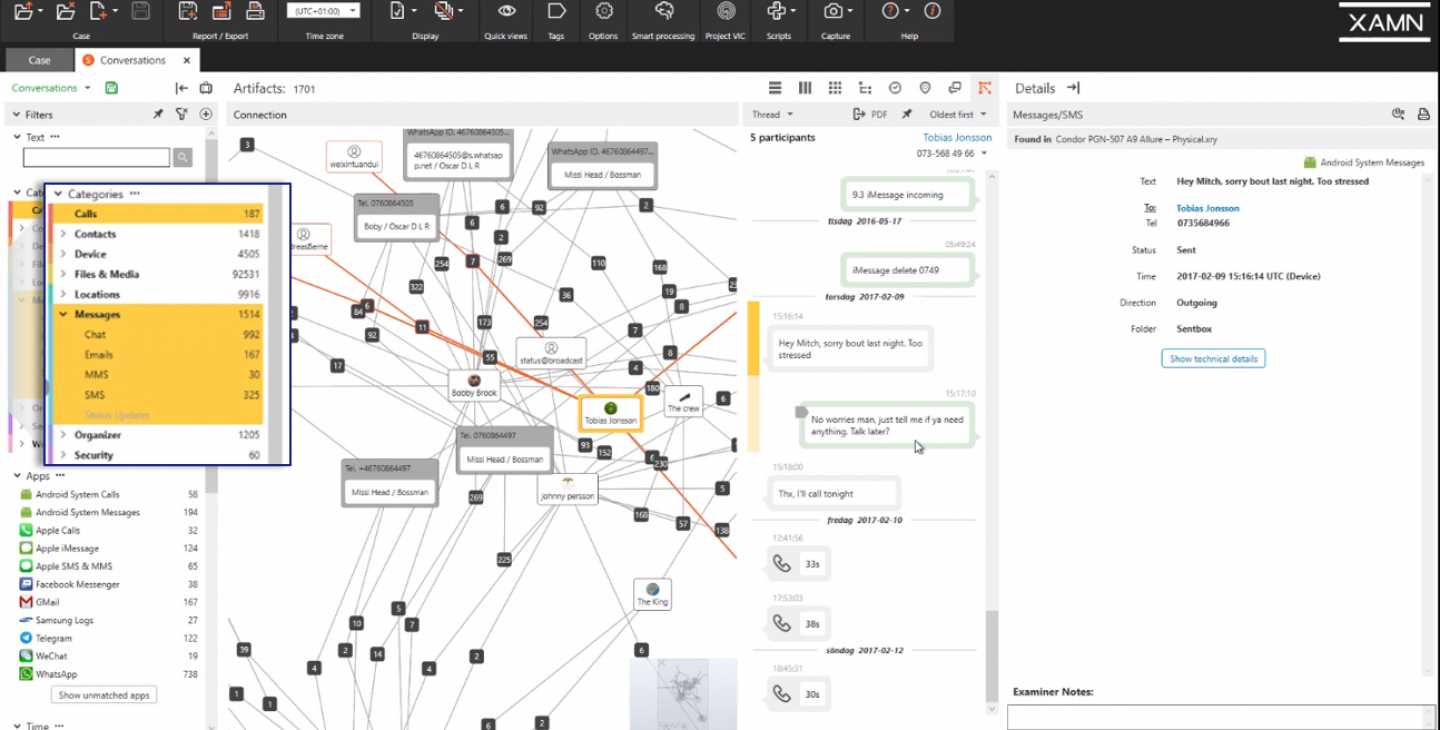Open the Conversations view dropdown
1440x730 pixels.
[51, 88]
